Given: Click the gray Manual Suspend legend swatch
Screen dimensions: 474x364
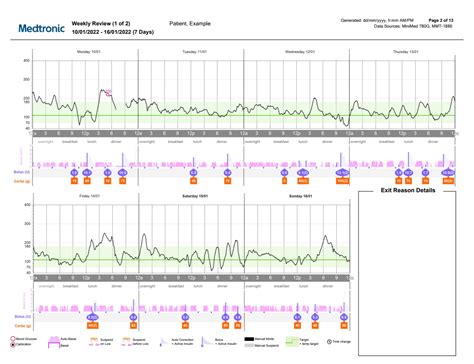Looking at the screenshot, I should coord(249,345).
